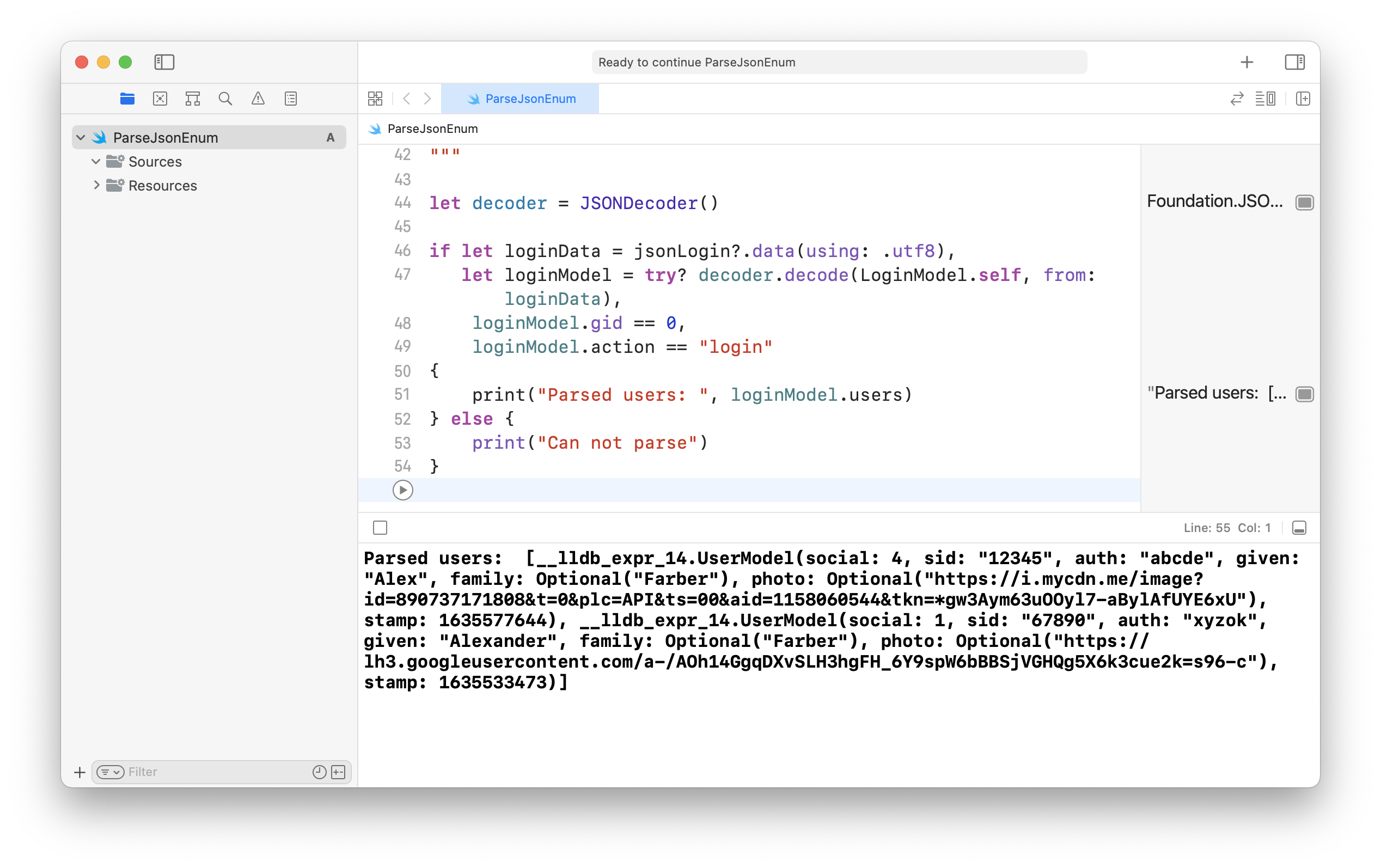Click the back navigation arrow
The image size is (1381, 868).
pyautogui.click(x=407, y=98)
